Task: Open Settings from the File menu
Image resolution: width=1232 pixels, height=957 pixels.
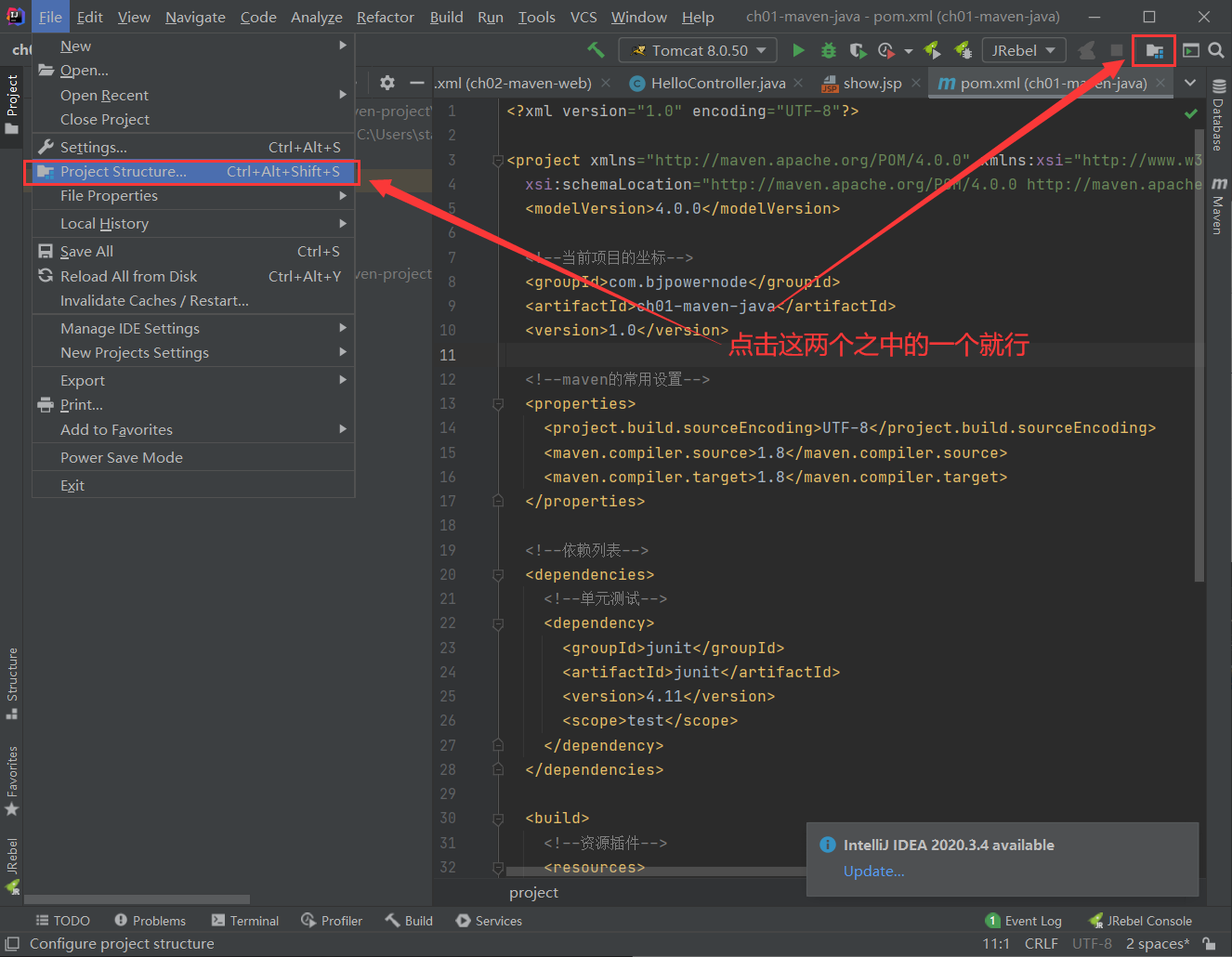Action: [x=96, y=146]
